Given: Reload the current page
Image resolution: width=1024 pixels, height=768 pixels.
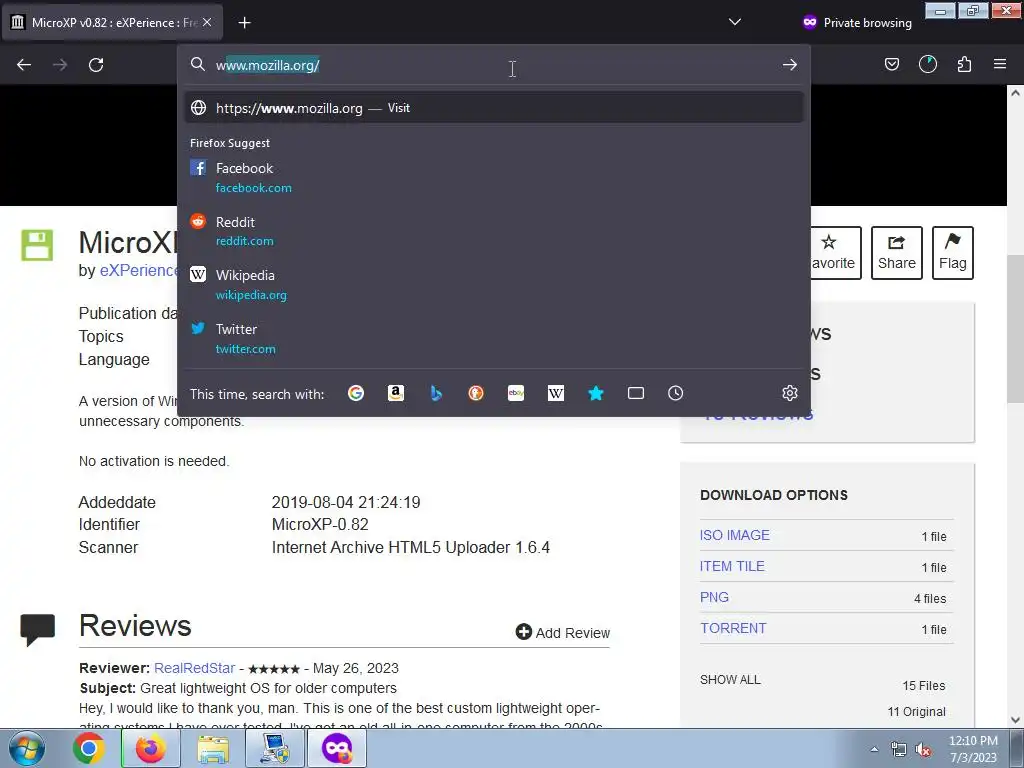Looking at the screenshot, I should coord(96,65).
